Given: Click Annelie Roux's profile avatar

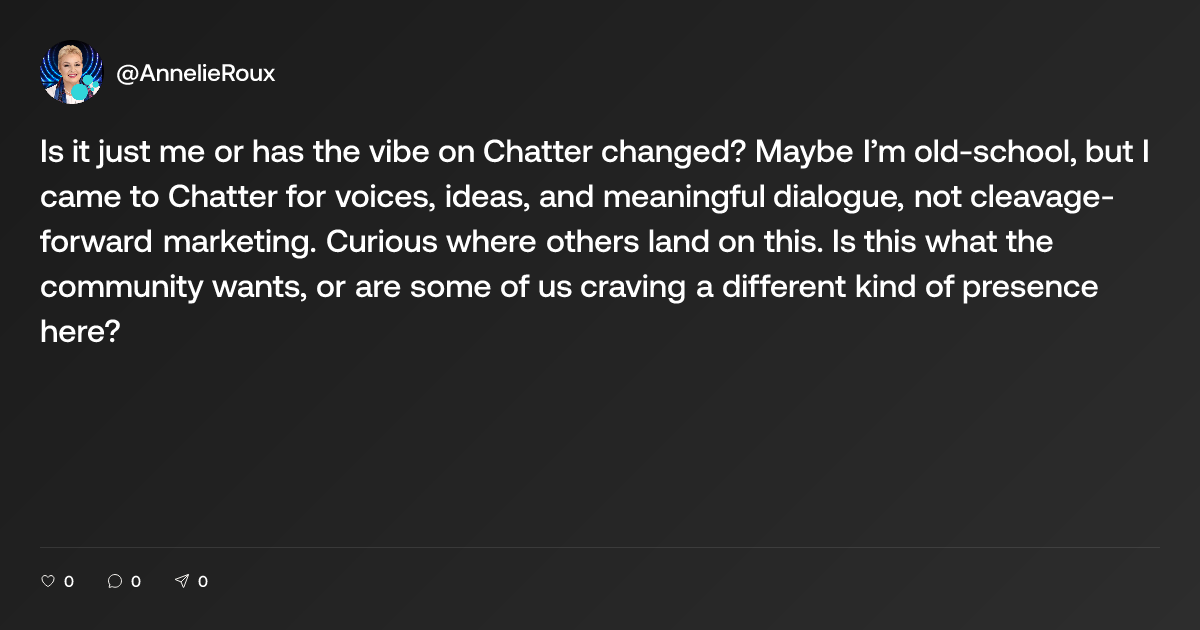Looking at the screenshot, I should (x=71, y=72).
